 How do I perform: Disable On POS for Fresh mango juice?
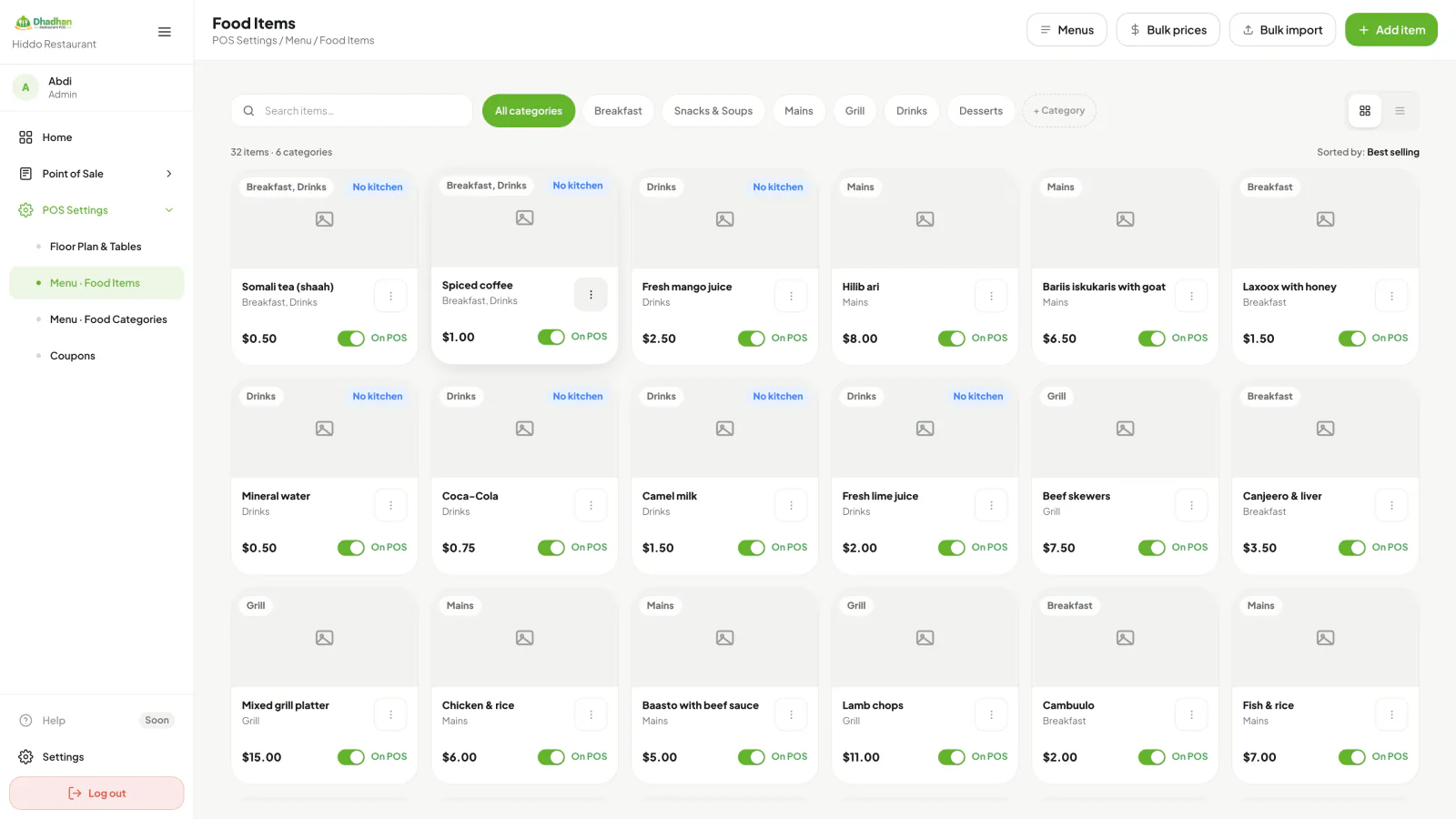[x=752, y=339]
